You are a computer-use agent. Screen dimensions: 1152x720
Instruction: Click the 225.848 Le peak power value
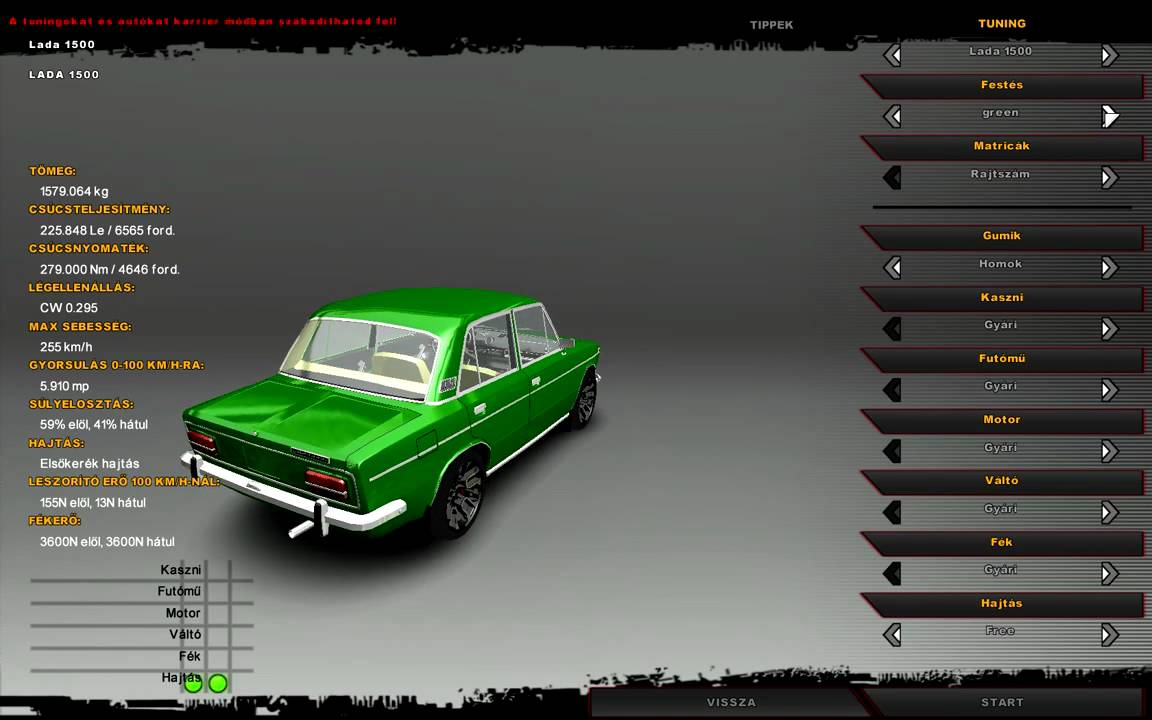click(x=107, y=231)
